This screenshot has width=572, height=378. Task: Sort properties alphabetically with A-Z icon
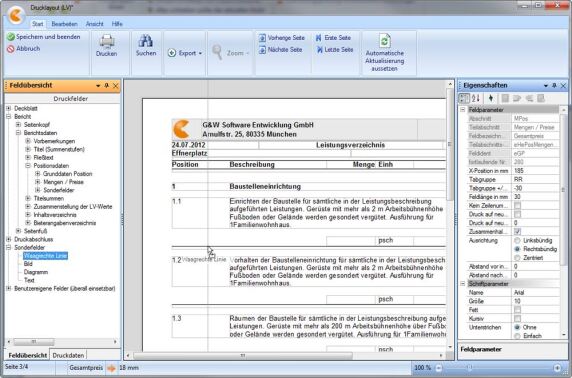pos(476,98)
